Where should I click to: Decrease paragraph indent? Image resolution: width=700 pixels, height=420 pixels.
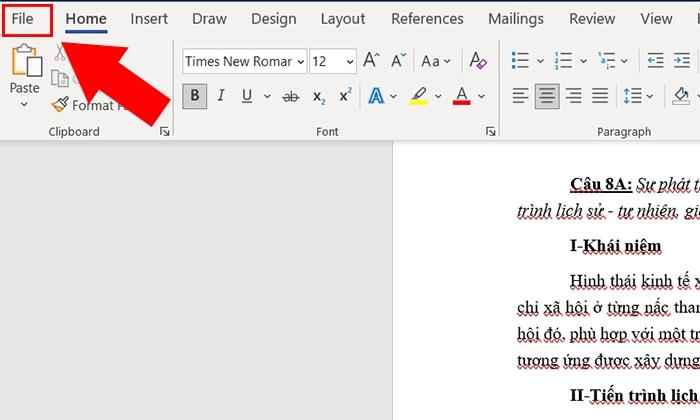click(x=655, y=60)
